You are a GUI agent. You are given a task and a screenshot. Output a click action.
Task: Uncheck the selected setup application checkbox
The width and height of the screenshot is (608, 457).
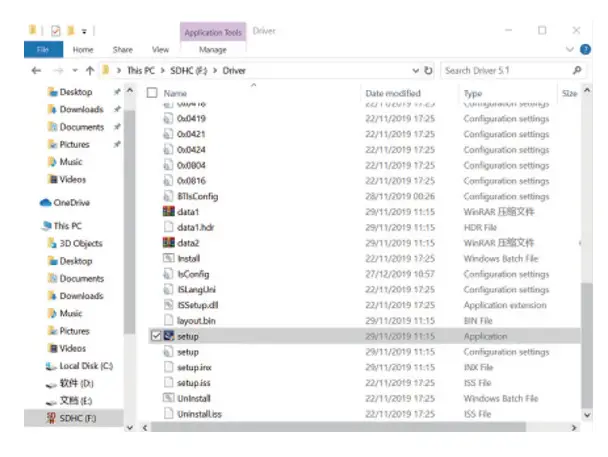[x=156, y=336]
